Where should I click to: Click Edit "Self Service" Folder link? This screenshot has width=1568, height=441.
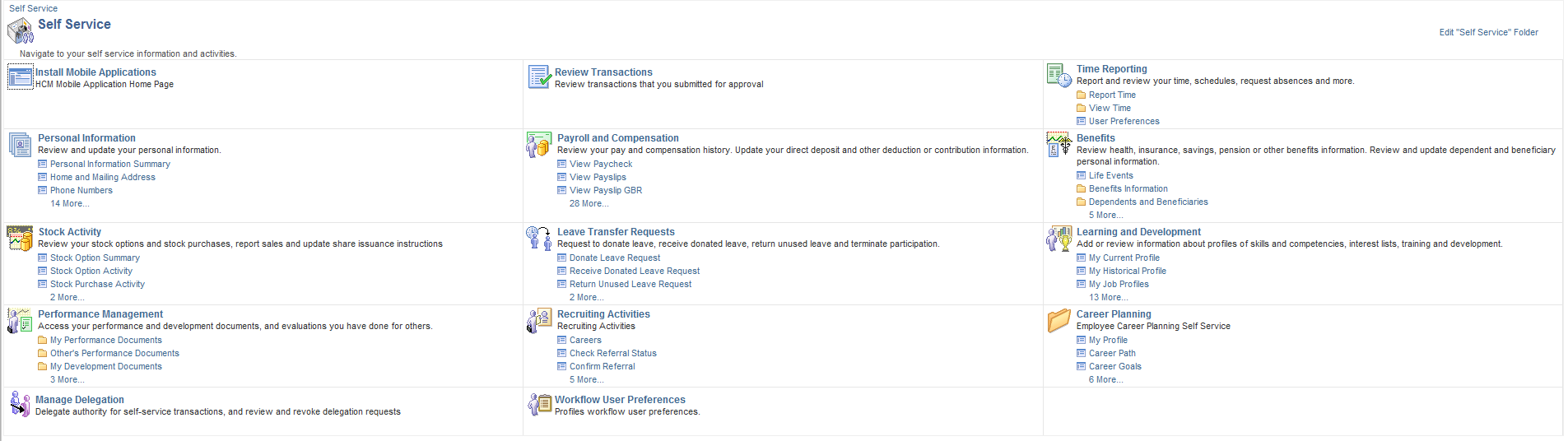point(1488,32)
